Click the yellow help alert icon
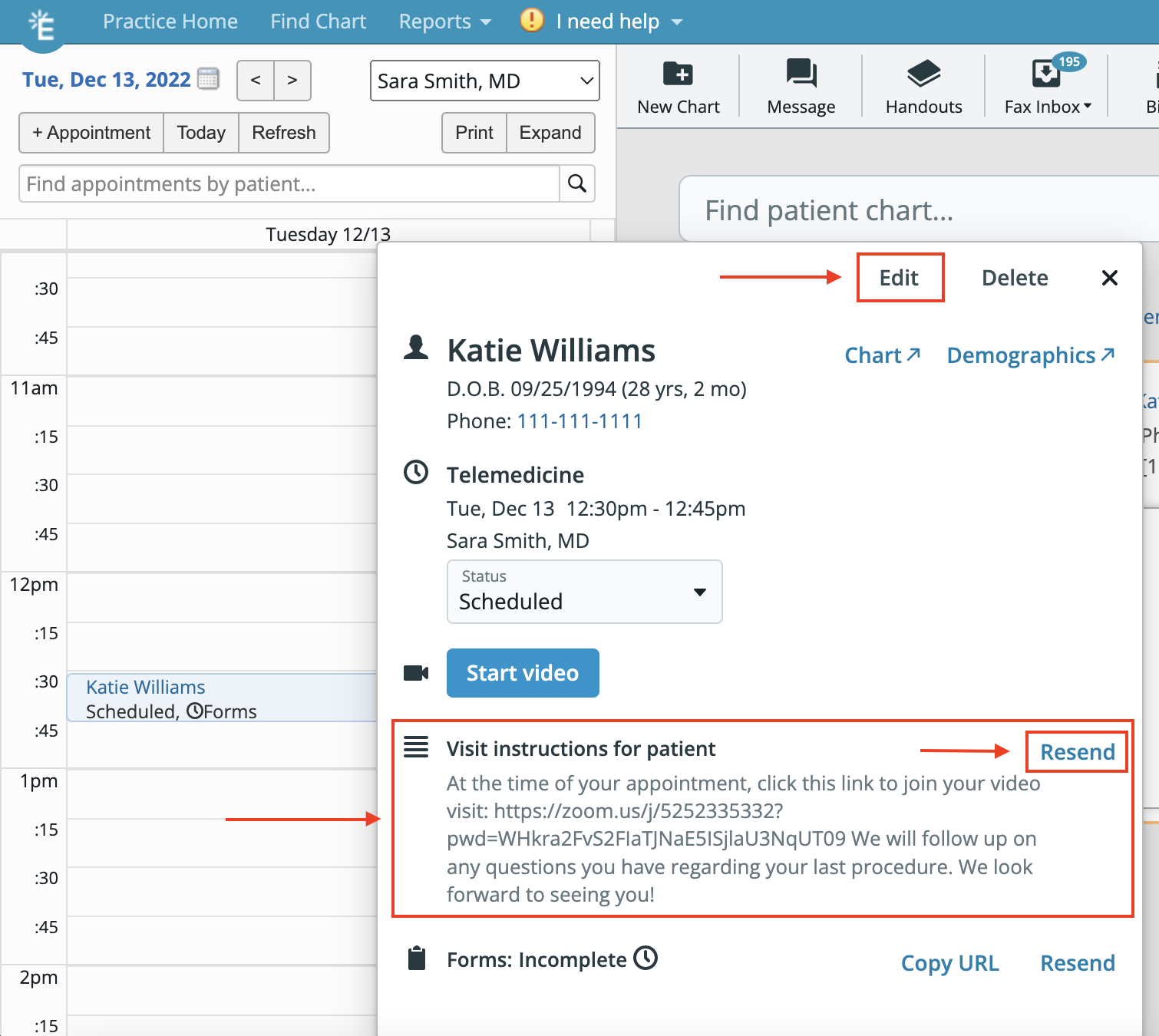Screen dimensions: 1159x1036 point(531,20)
